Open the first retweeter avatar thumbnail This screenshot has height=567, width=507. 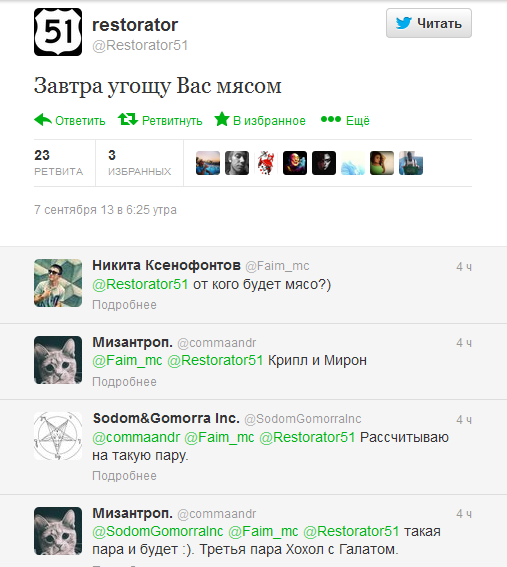(x=208, y=163)
